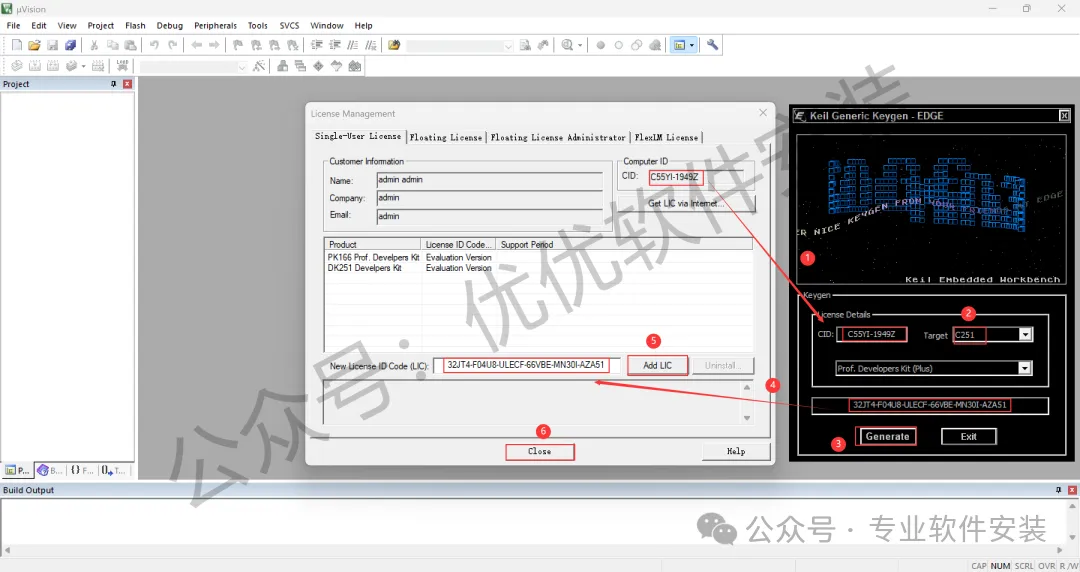Click the Exit button in keygen

pos(968,436)
